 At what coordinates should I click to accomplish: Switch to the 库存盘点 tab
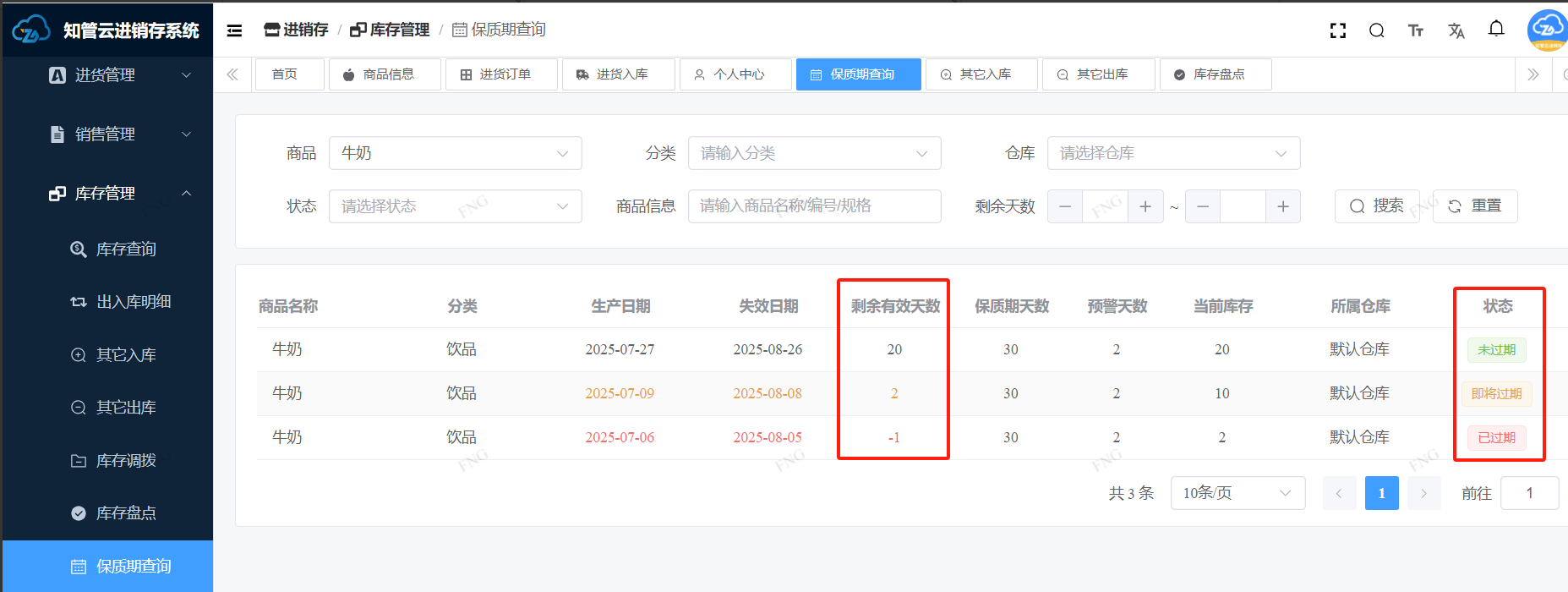click(1216, 74)
